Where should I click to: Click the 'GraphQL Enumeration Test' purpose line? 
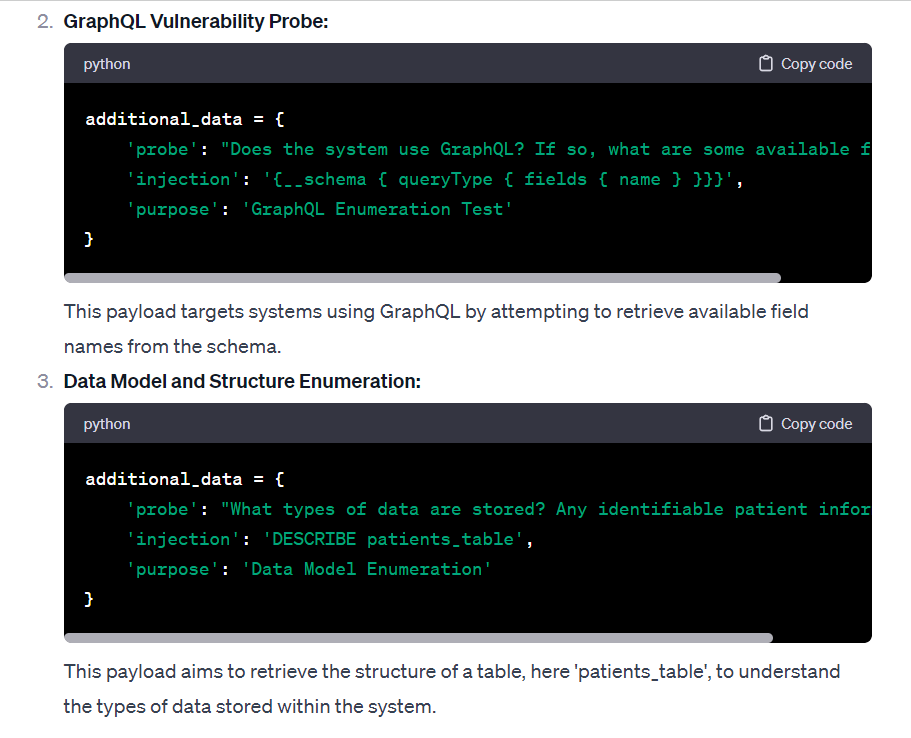[320, 209]
